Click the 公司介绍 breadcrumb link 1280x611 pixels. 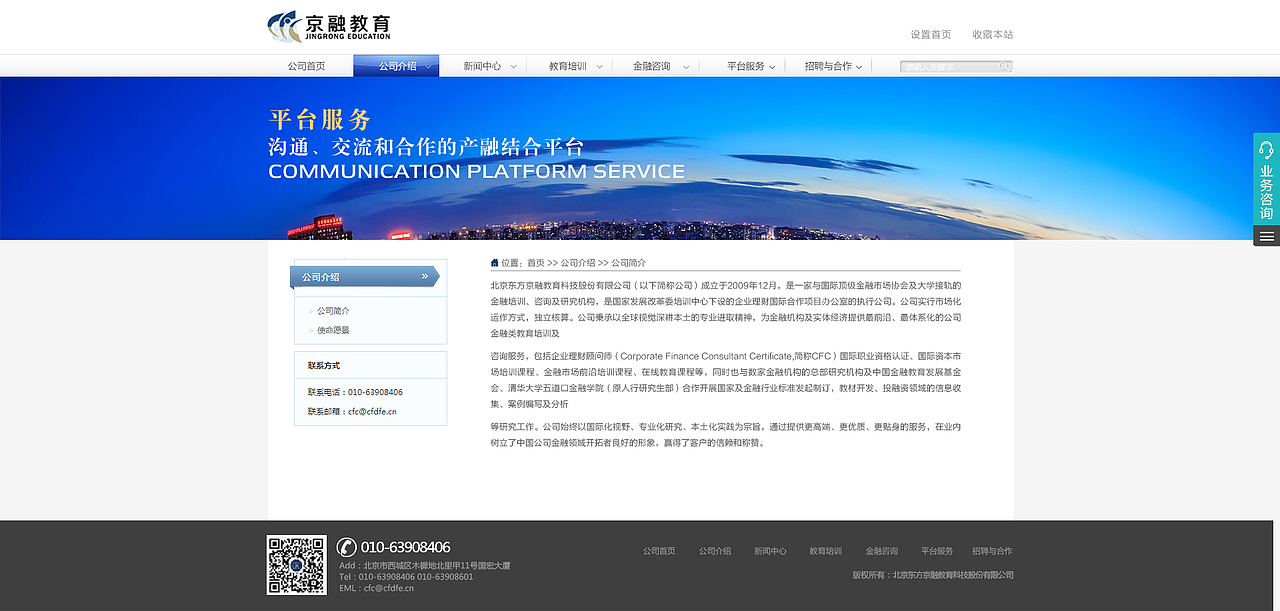(x=578, y=263)
